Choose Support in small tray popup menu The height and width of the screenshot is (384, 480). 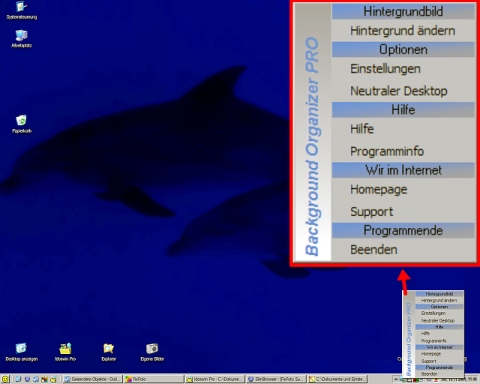pyautogui.click(x=439, y=361)
